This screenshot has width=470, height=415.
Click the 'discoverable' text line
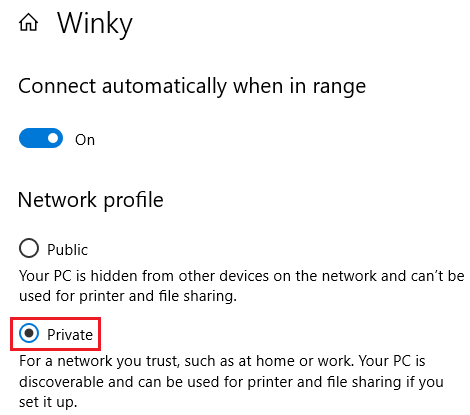click(231, 382)
